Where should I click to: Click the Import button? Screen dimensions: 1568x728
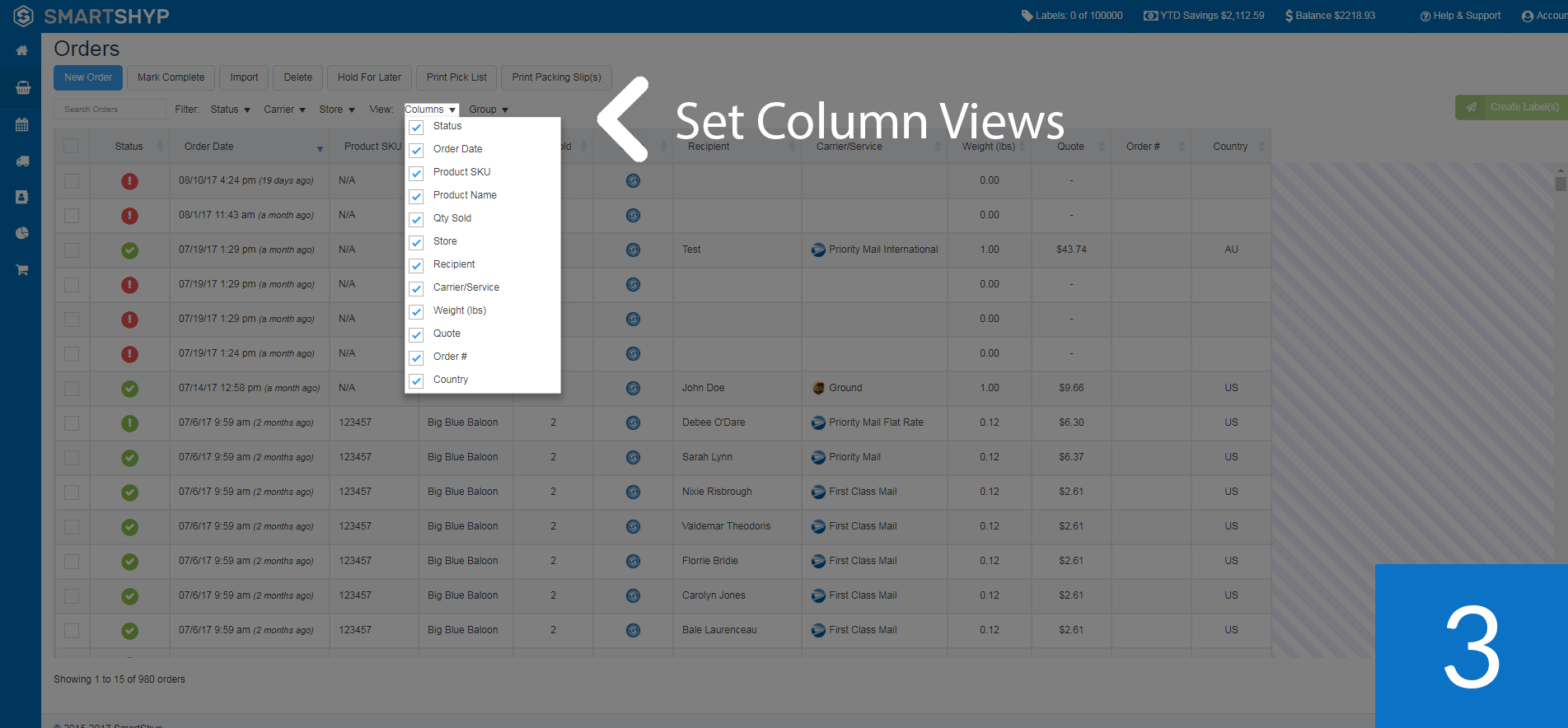pos(244,77)
